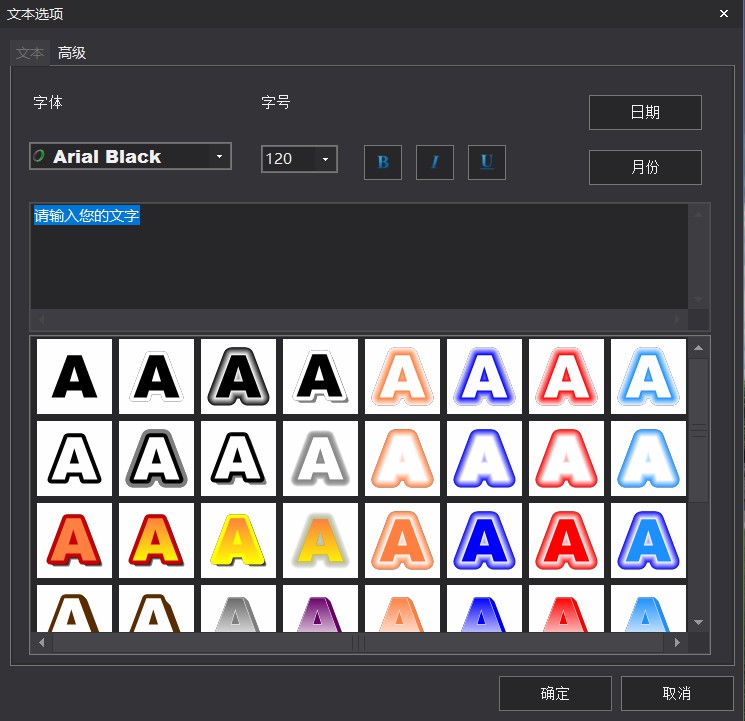Choose the blue glowing outline A style
The width and height of the screenshot is (745, 721).
[x=484, y=376]
